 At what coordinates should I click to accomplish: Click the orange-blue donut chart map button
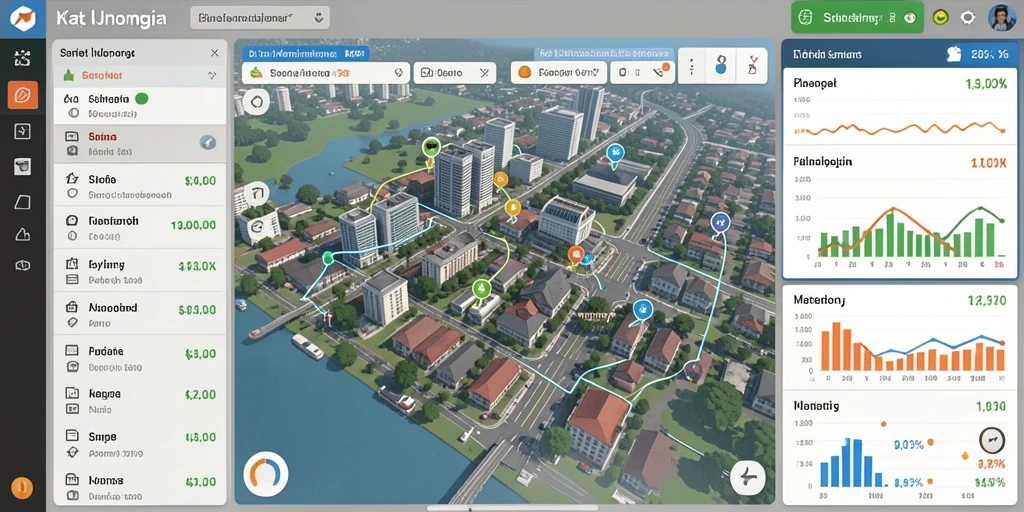click(x=266, y=475)
